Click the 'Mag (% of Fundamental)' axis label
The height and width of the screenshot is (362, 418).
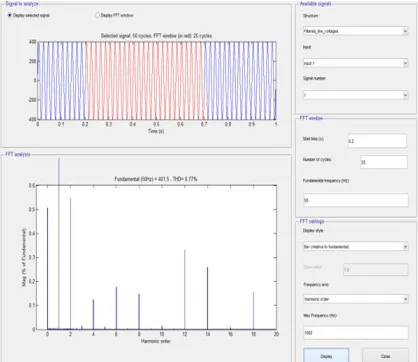point(24,257)
